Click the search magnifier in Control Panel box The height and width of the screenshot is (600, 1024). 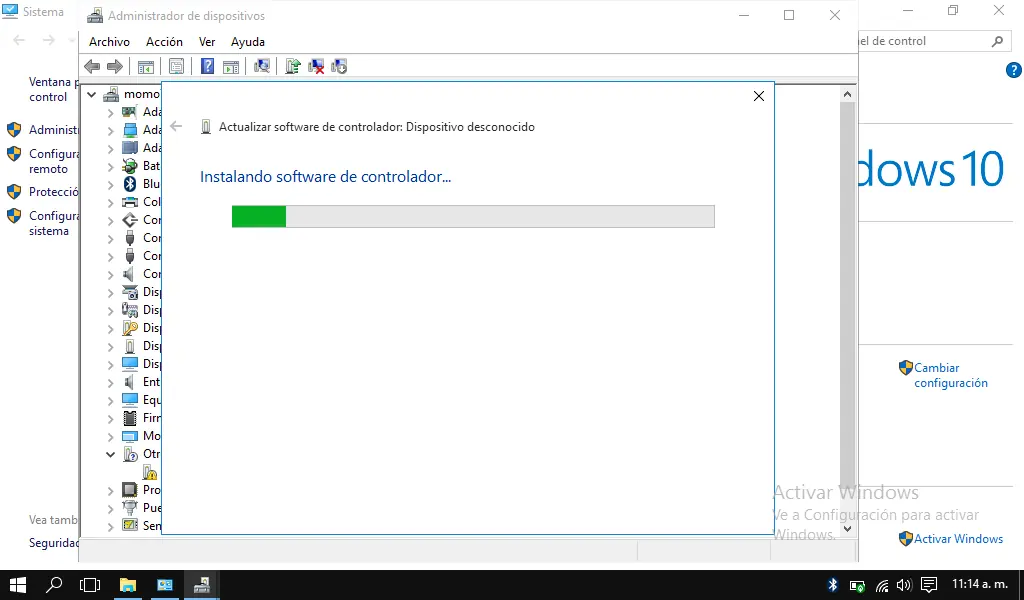pos(997,41)
